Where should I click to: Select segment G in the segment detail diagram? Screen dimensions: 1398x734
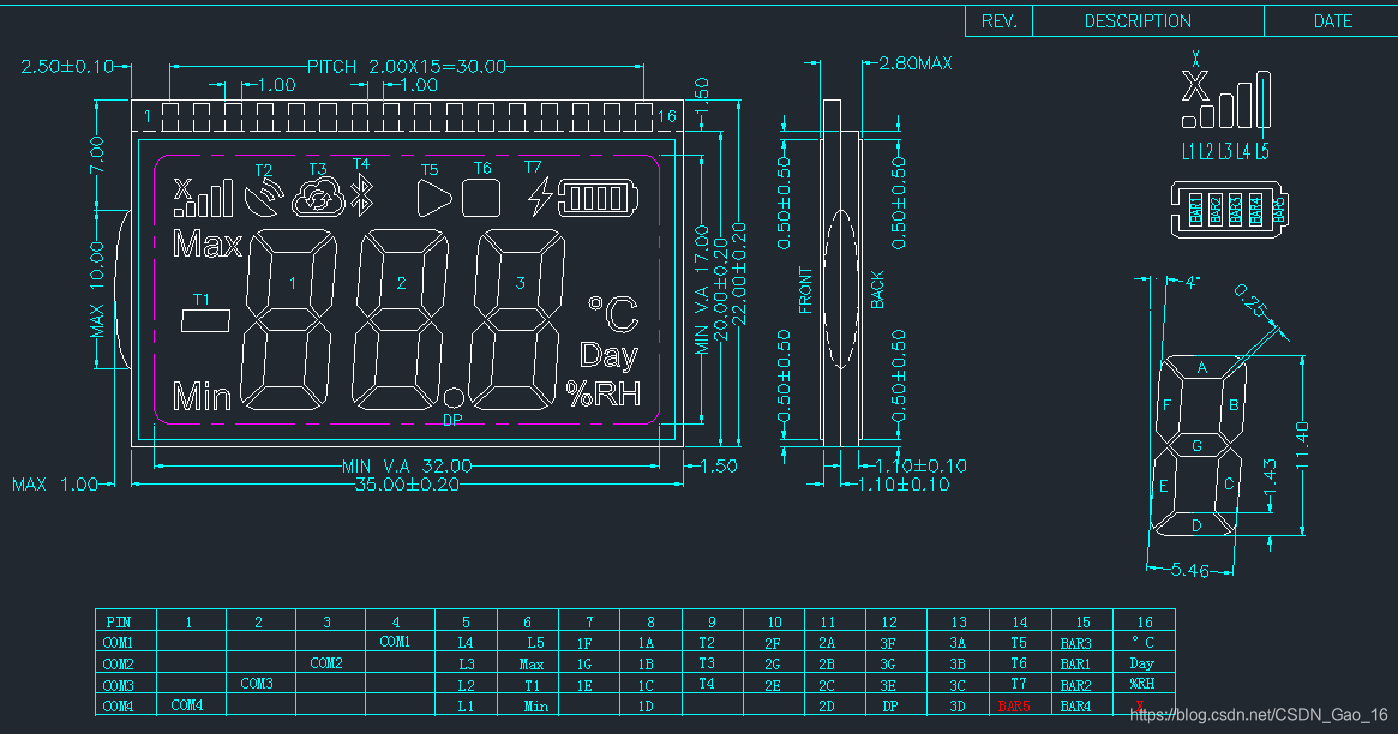(1197, 446)
